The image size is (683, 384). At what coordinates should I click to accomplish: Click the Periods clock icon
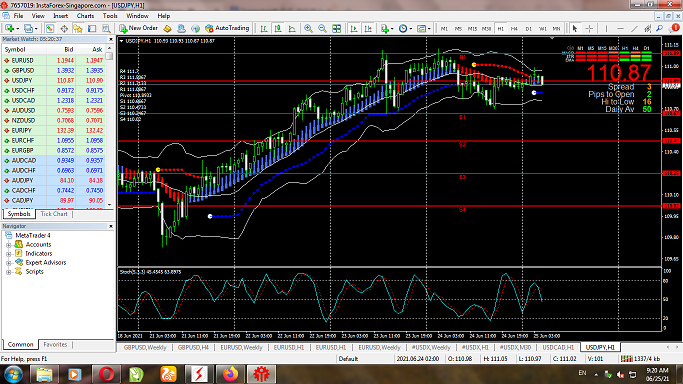[x=403, y=28]
